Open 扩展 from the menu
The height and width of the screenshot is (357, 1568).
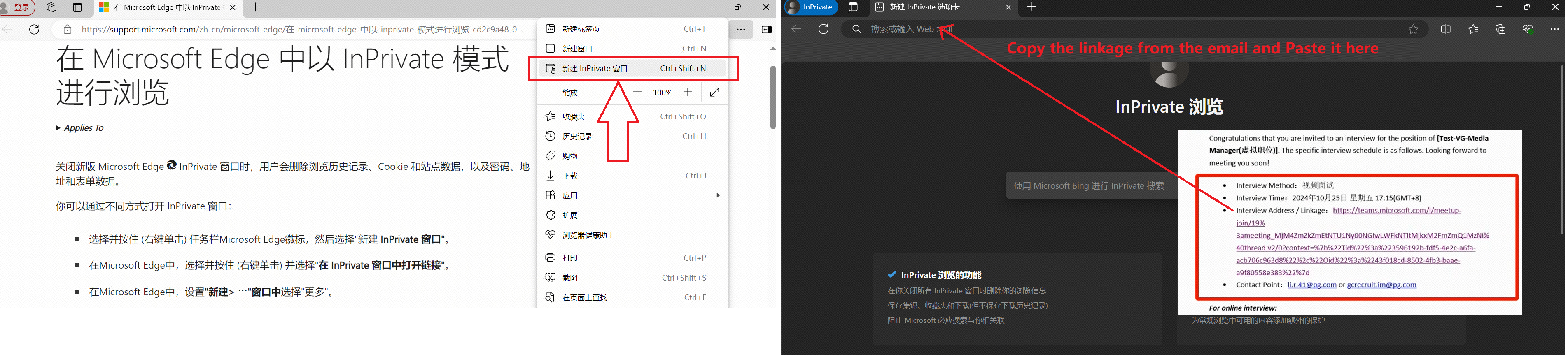click(633, 215)
